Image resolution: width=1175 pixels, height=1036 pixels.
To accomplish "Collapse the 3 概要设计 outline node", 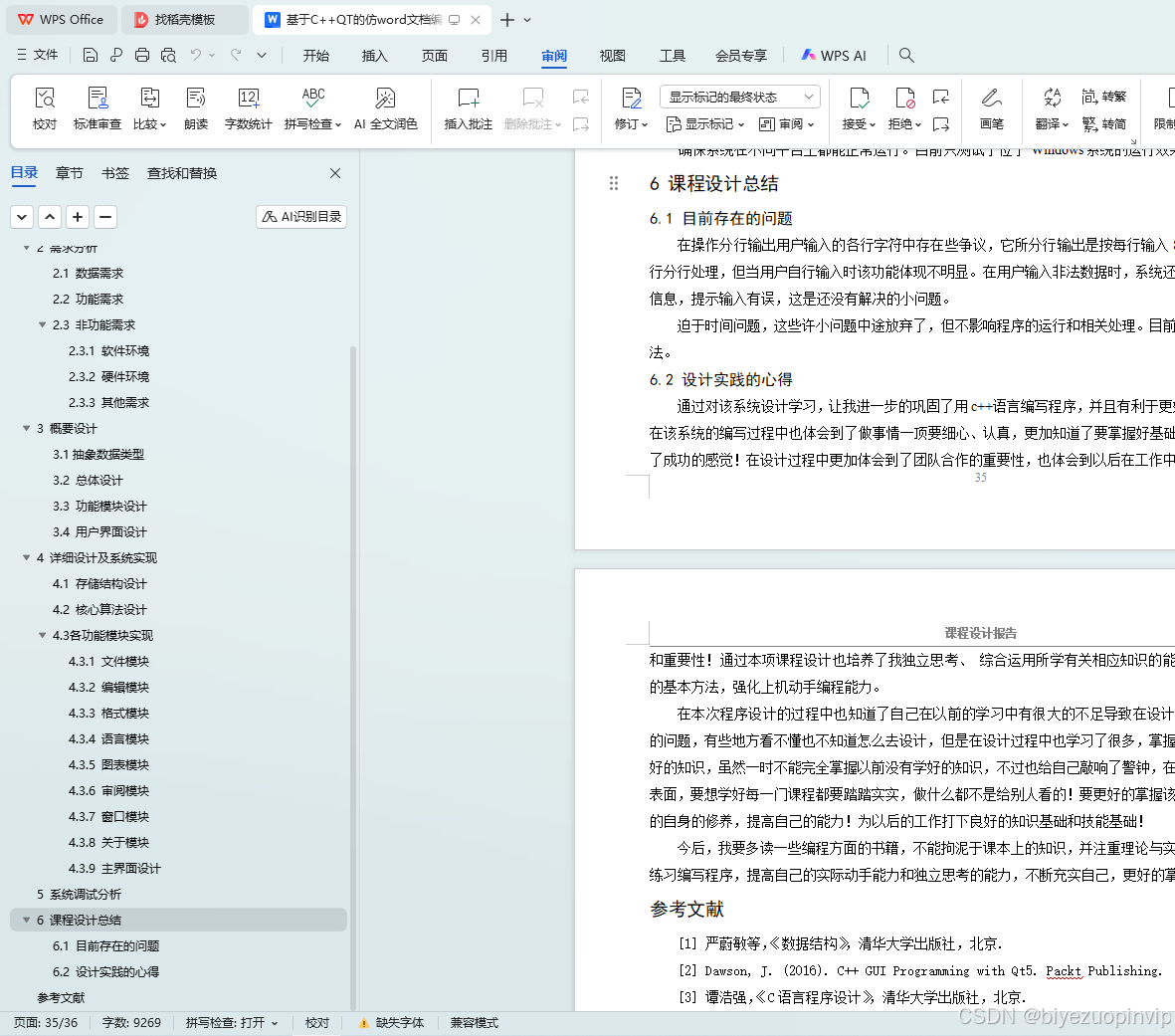I will coord(26,428).
